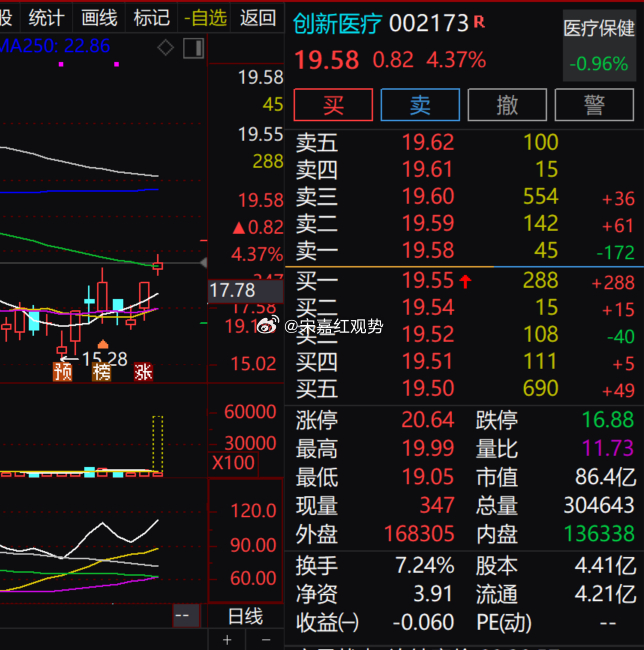Click the 现量 value 347
This screenshot has width=644, height=650.
437,505
